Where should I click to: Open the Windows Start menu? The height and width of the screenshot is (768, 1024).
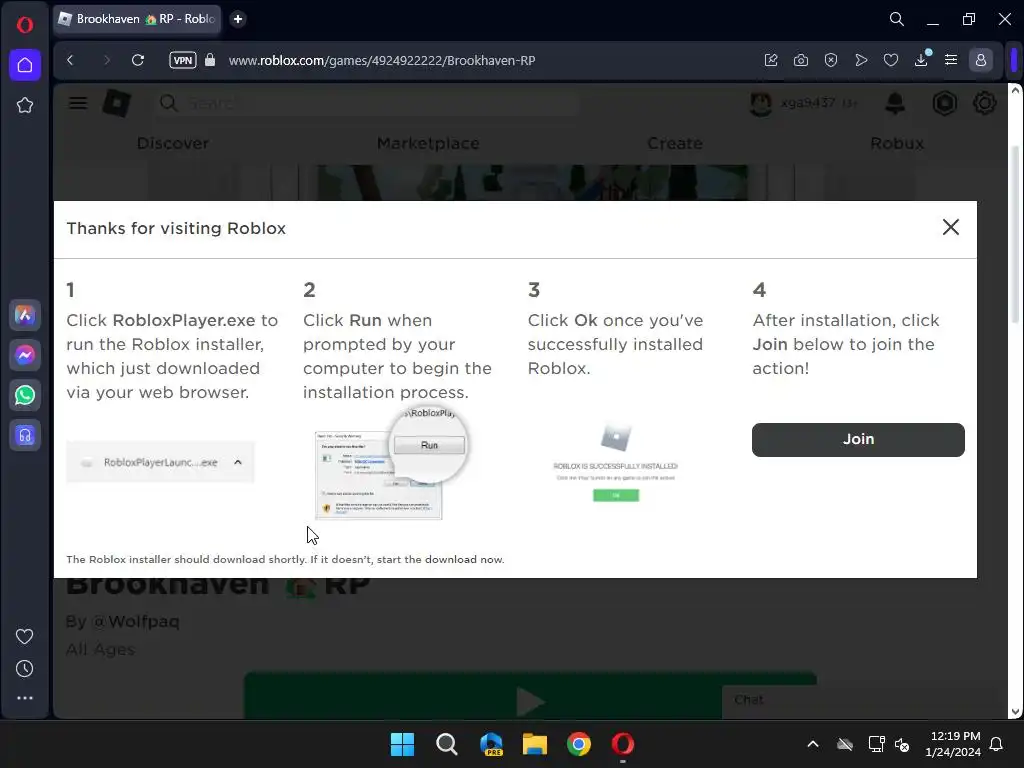[402, 744]
